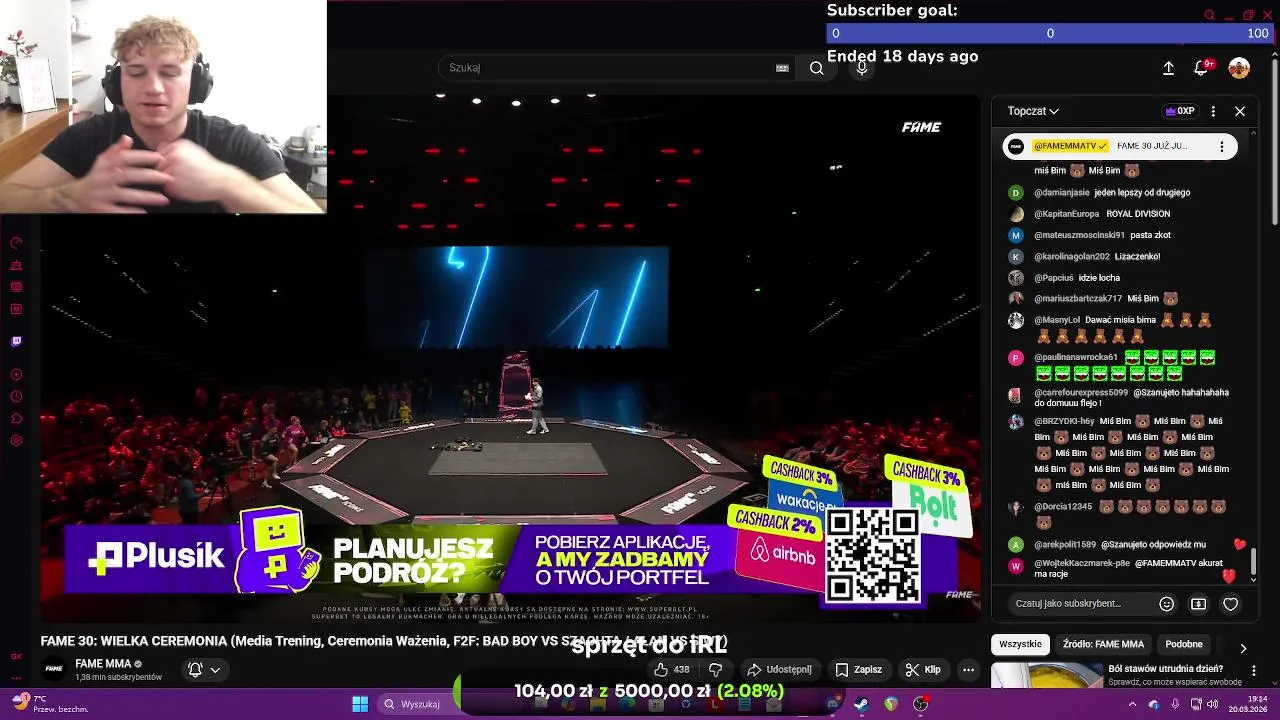The width and height of the screenshot is (1280, 720).
Task: Close the live chat panel
Action: click(1240, 111)
